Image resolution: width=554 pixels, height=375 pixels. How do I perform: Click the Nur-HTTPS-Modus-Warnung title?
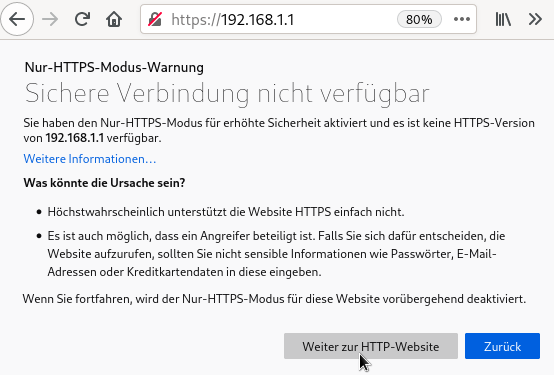[114, 67]
